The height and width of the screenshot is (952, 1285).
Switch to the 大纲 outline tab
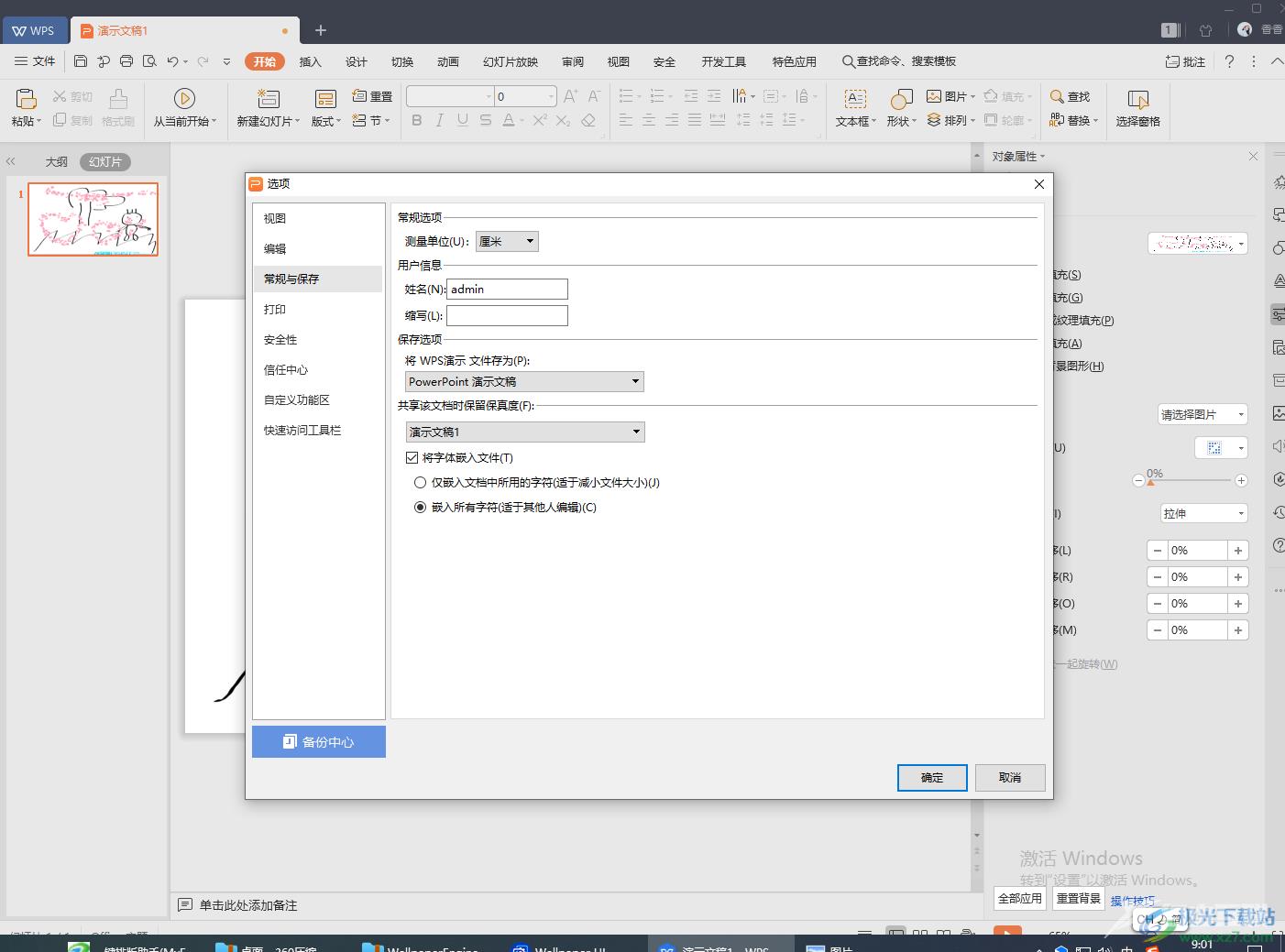tap(57, 161)
